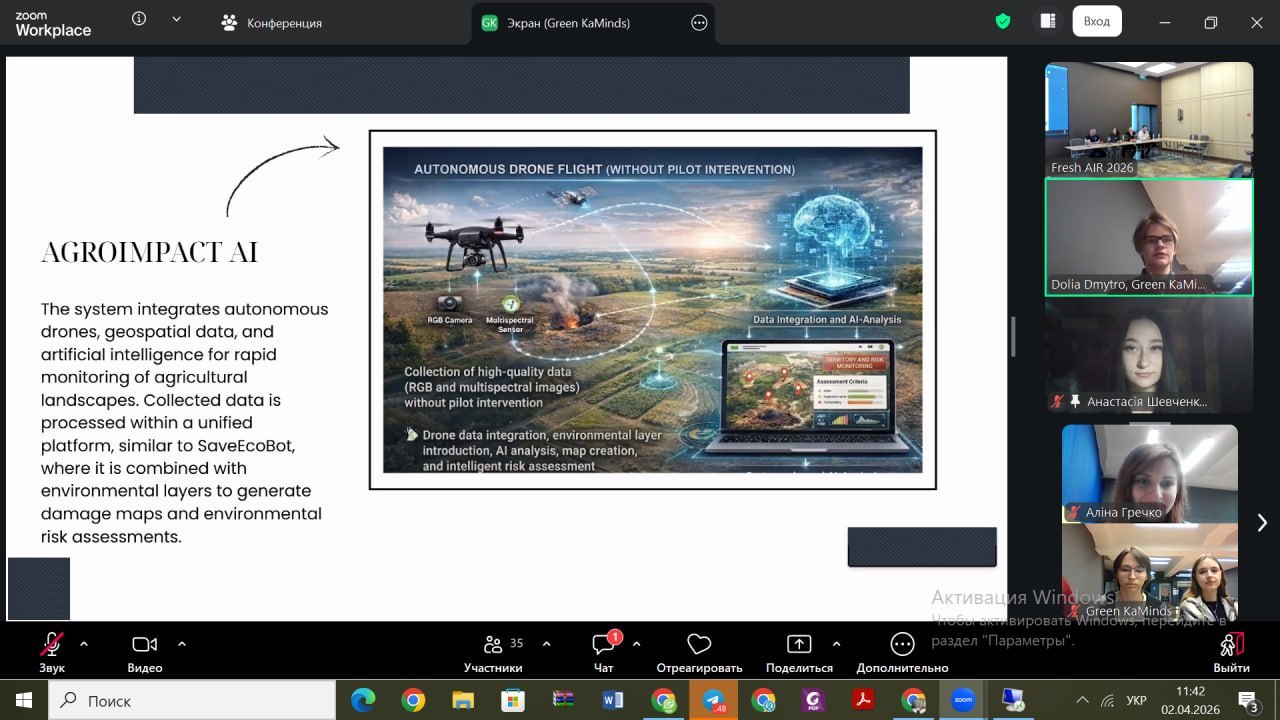
Task: Expand the Share options arrow
Action: tap(836, 644)
